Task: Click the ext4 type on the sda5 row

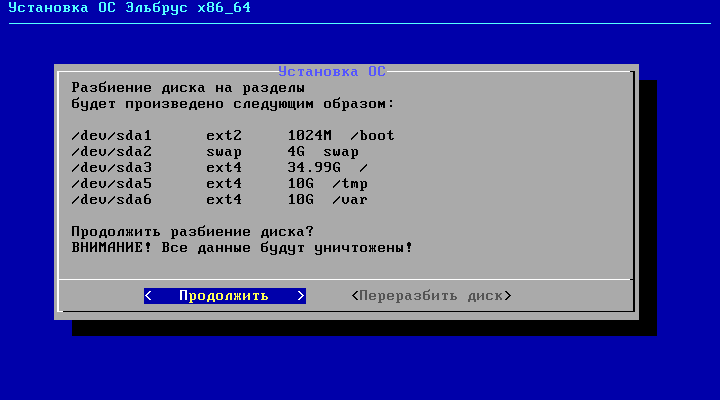Action: click(x=224, y=184)
